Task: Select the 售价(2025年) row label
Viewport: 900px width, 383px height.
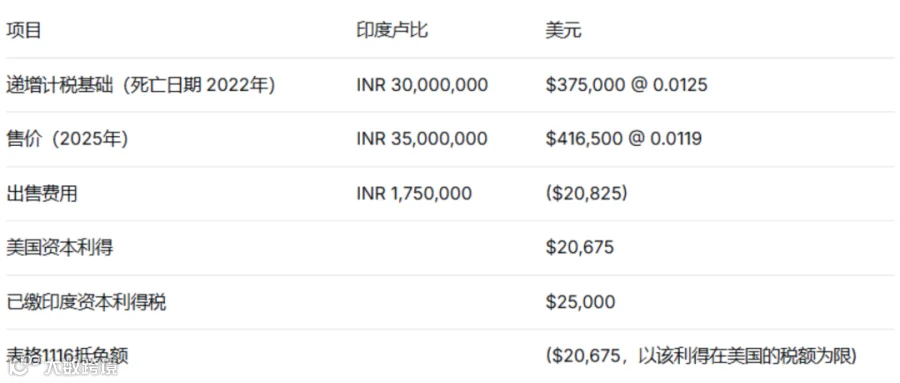Action: 67,139
